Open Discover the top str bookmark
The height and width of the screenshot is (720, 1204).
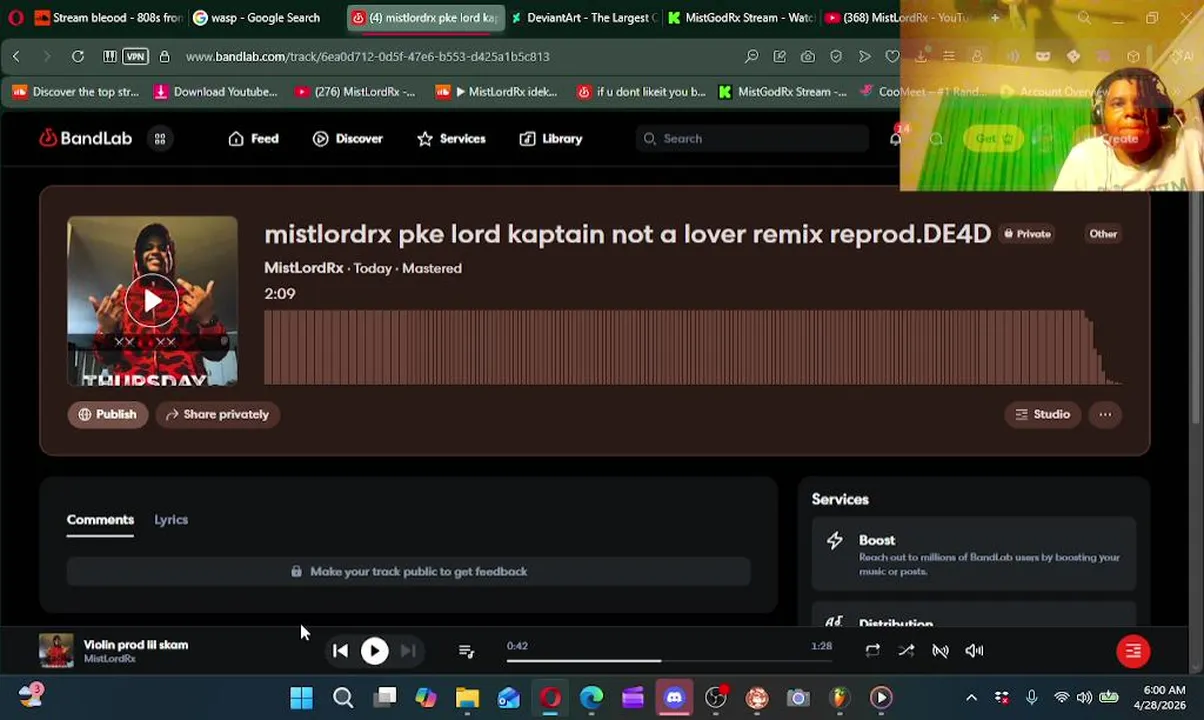tap(76, 92)
